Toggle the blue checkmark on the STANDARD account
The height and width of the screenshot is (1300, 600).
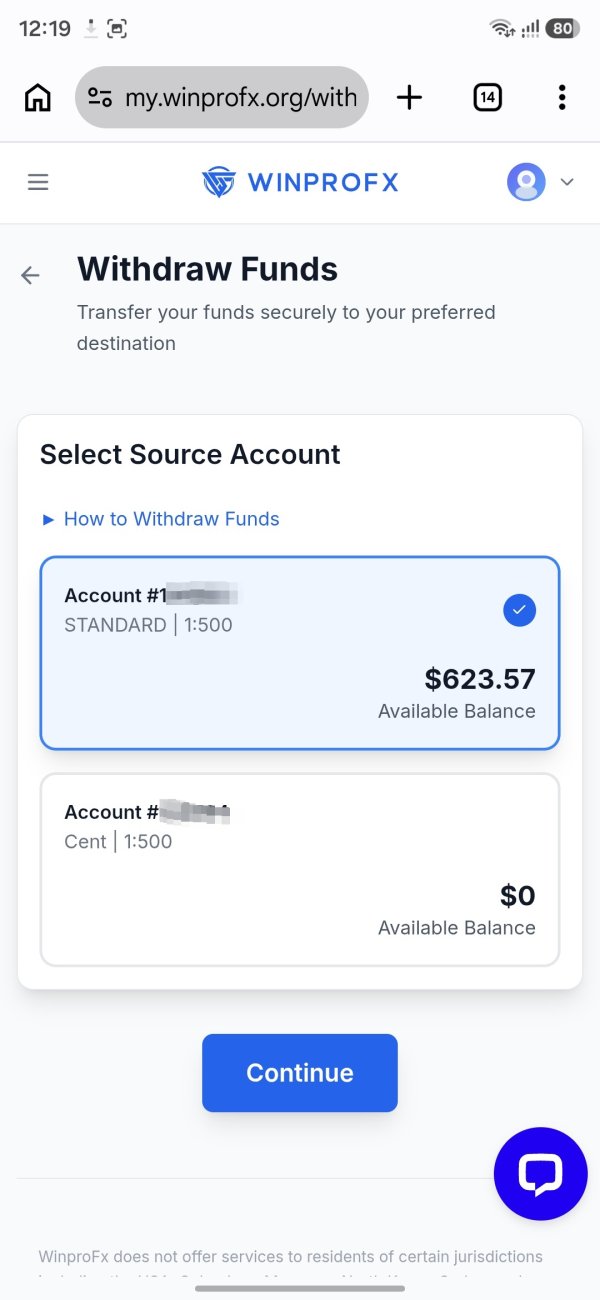(519, 610)
